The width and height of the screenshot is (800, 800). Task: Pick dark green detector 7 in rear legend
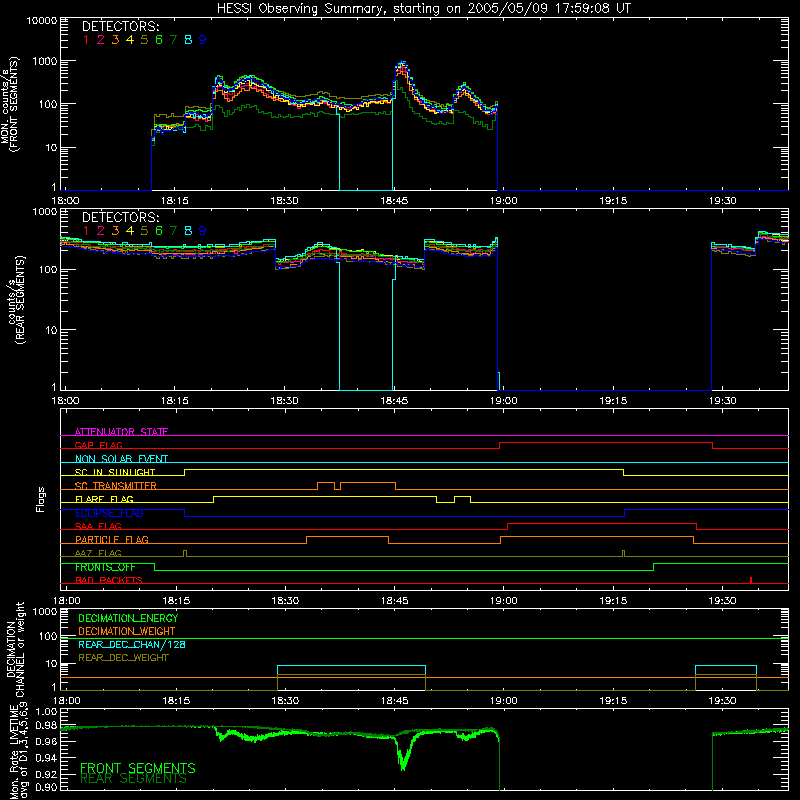click(173, 231)
